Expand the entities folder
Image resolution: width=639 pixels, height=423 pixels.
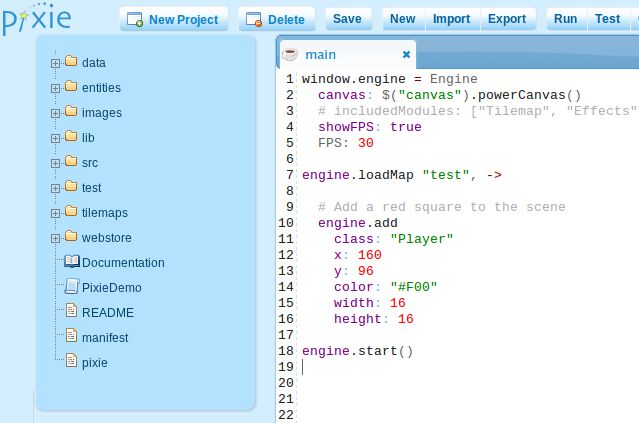tap(55, 88)
